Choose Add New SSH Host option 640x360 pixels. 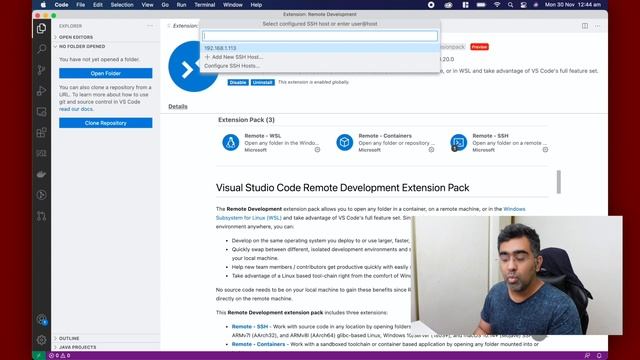click(x=320, y=57)
